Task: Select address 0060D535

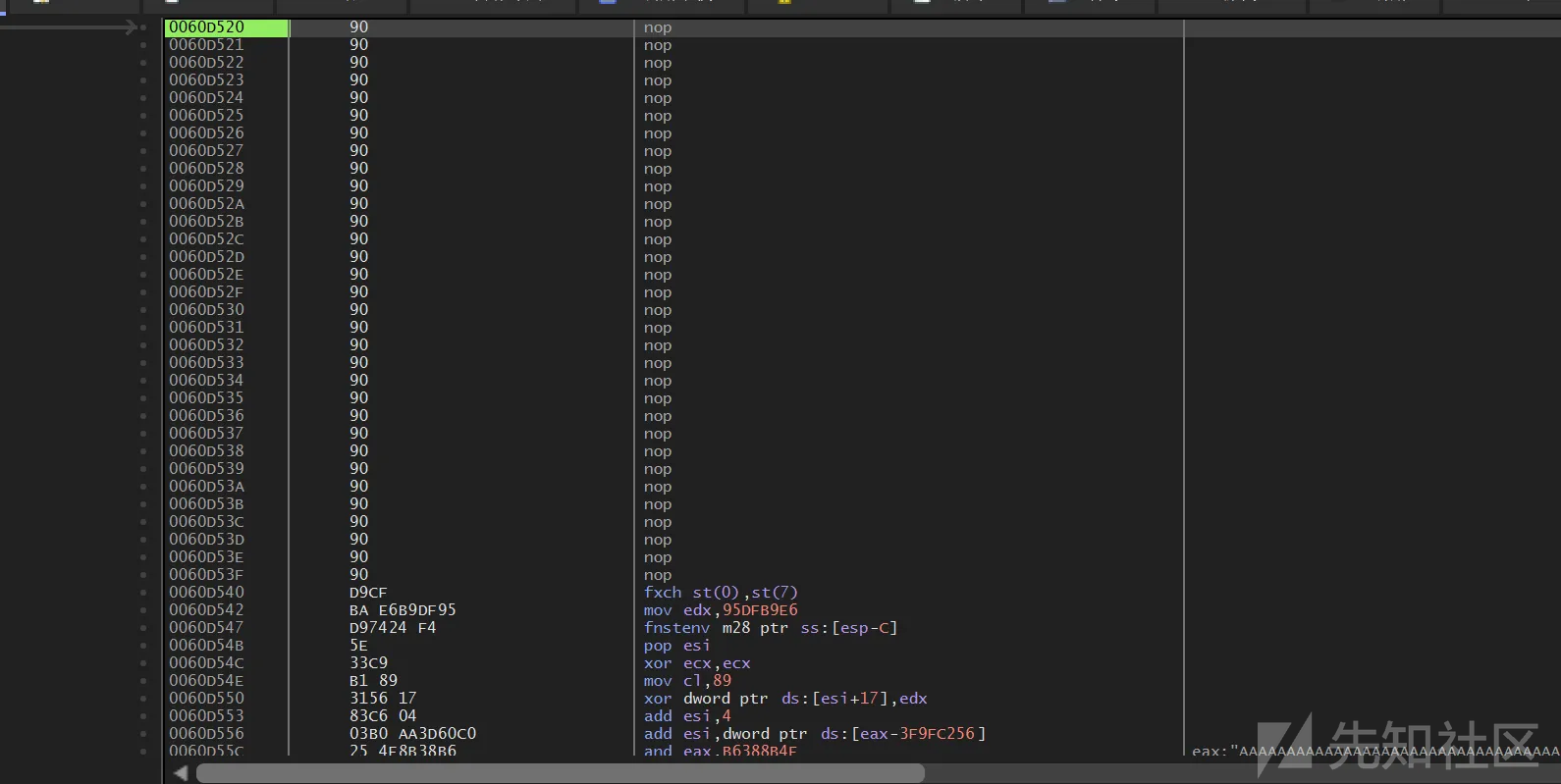Action: click(x=206, y=398)
